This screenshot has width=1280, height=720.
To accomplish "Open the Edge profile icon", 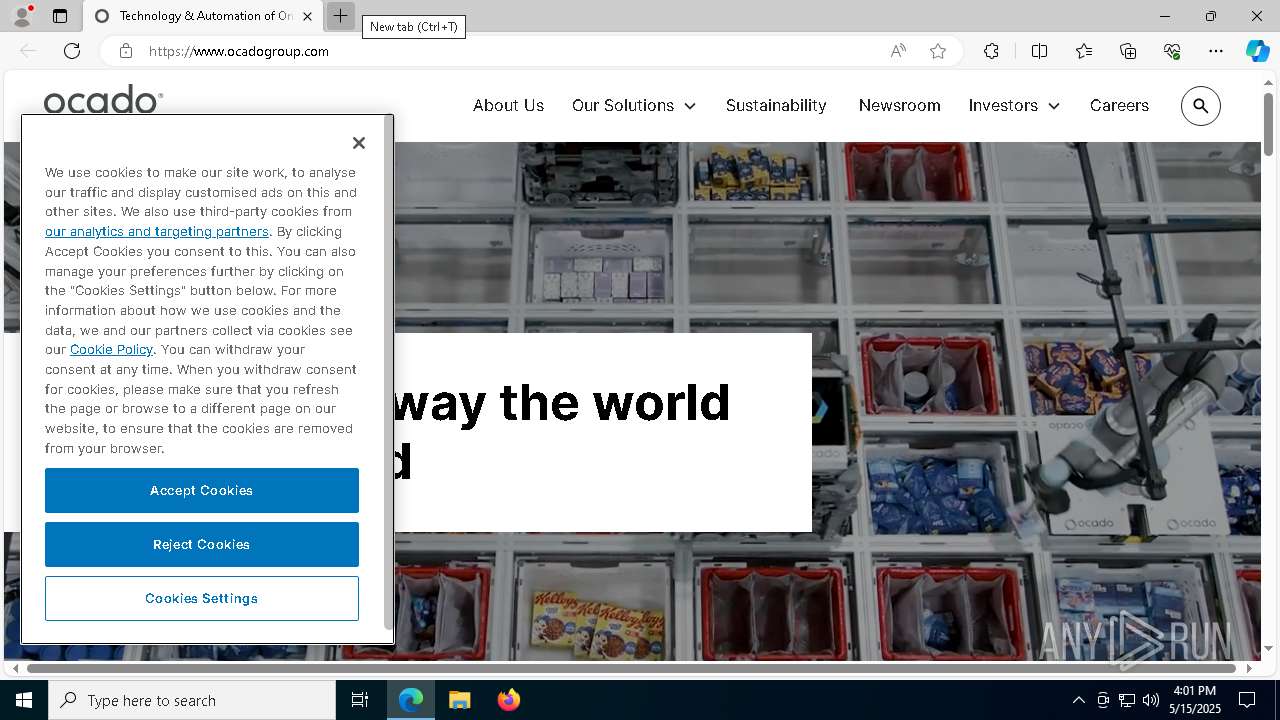I will (22, 16).
